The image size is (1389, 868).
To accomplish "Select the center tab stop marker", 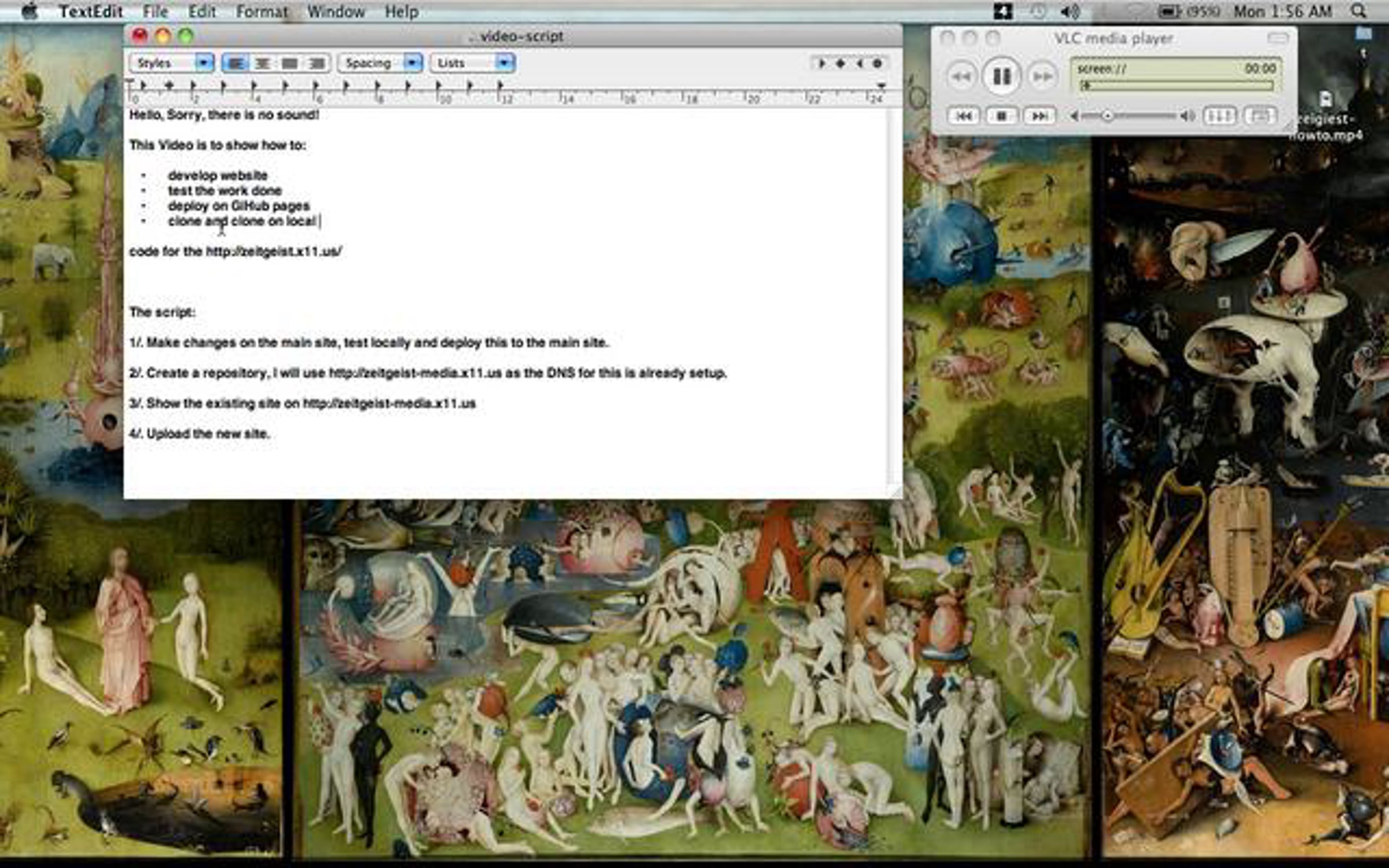I will 840,64.
